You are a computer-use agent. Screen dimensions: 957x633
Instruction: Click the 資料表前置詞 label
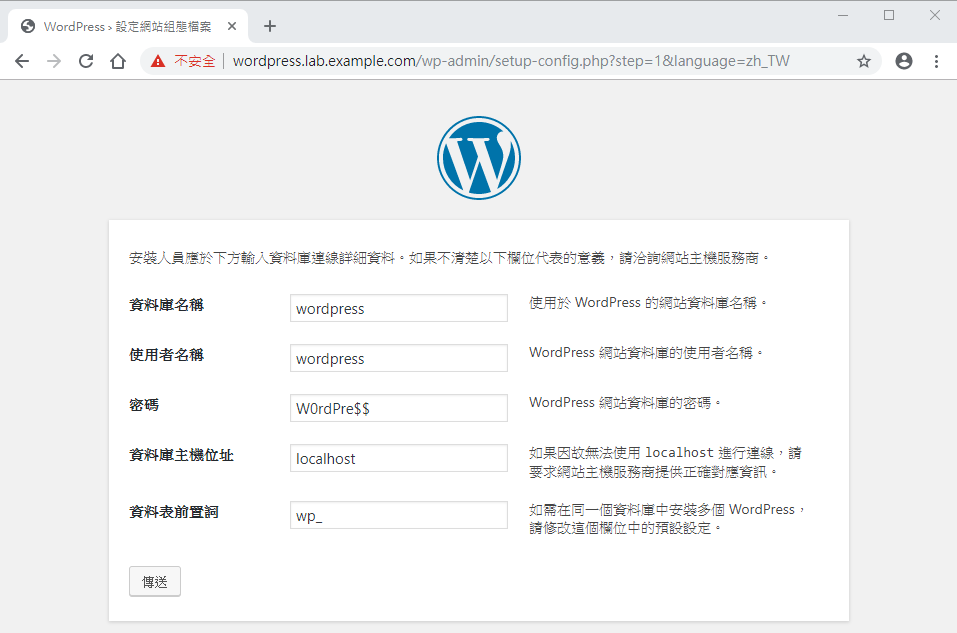[x=174, y=512]
